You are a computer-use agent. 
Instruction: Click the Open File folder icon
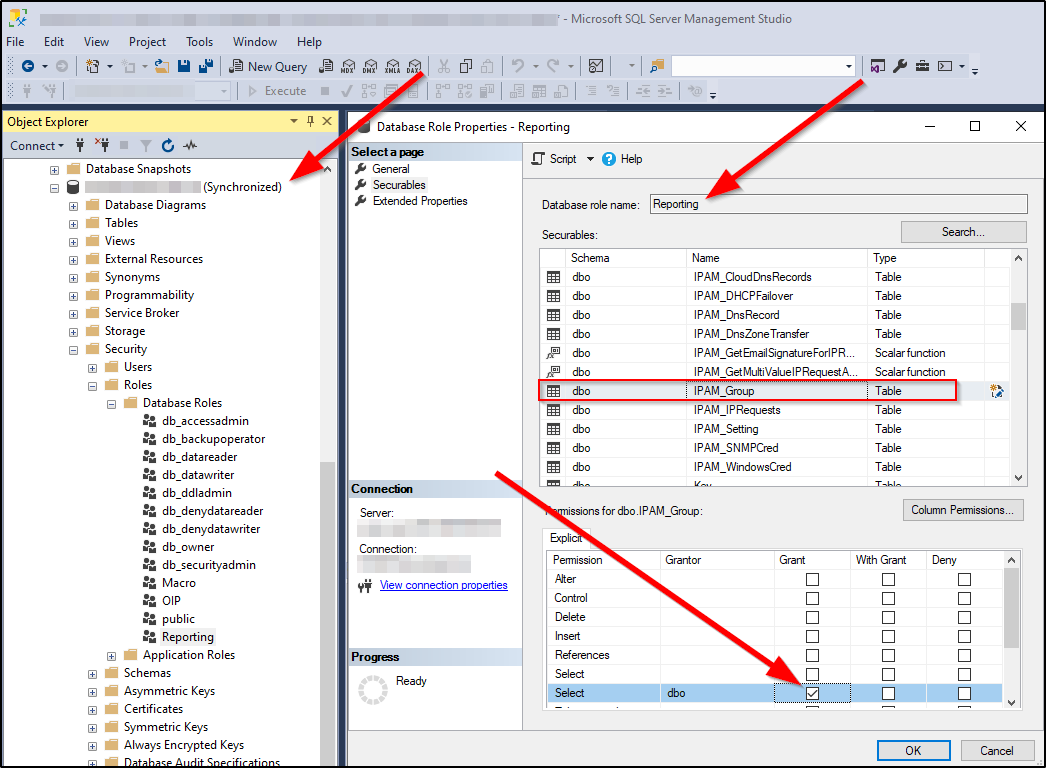pyautogui.click(x=161, y=66)
